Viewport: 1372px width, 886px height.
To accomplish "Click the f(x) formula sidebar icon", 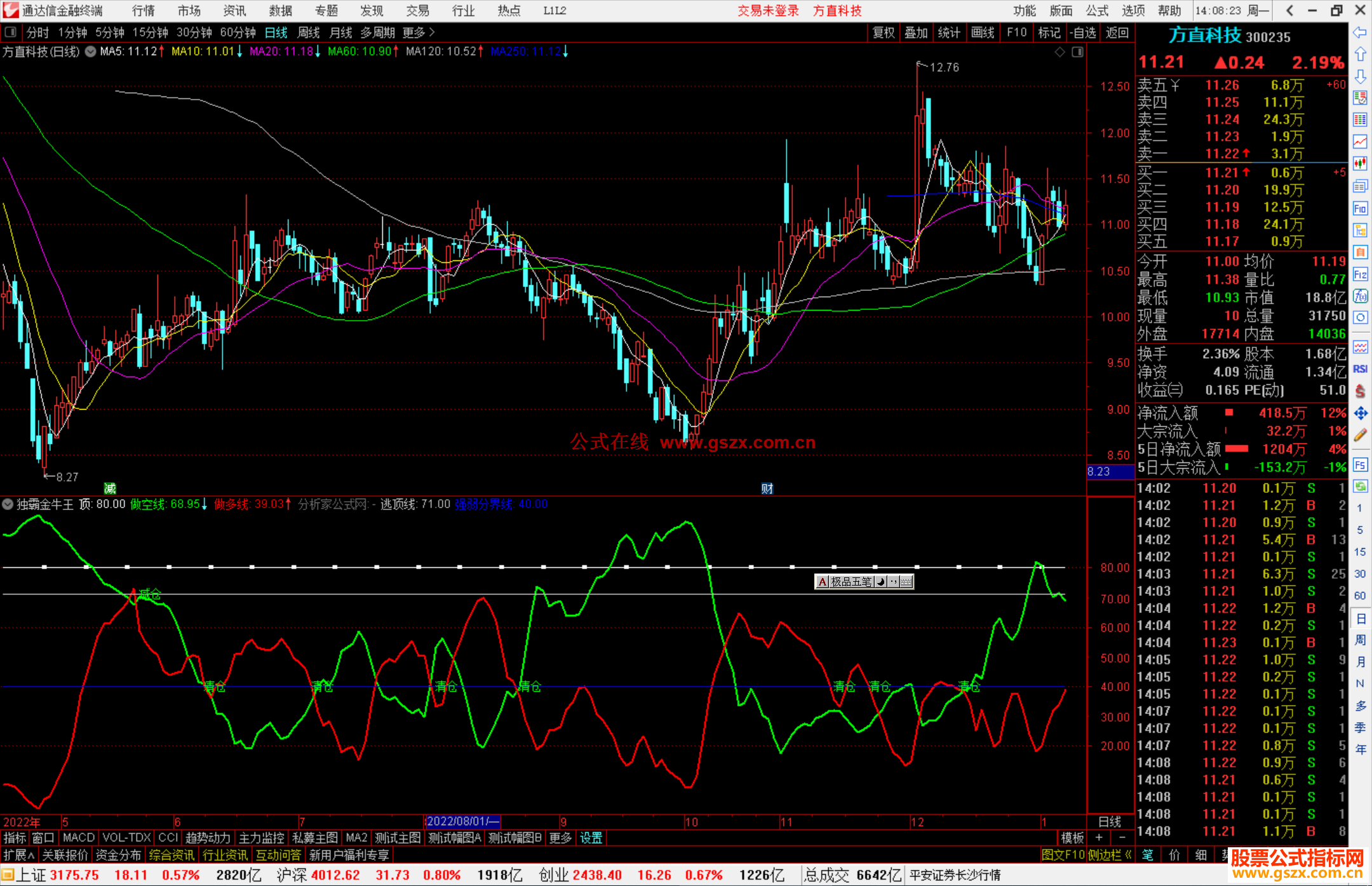I will 1360,296.
